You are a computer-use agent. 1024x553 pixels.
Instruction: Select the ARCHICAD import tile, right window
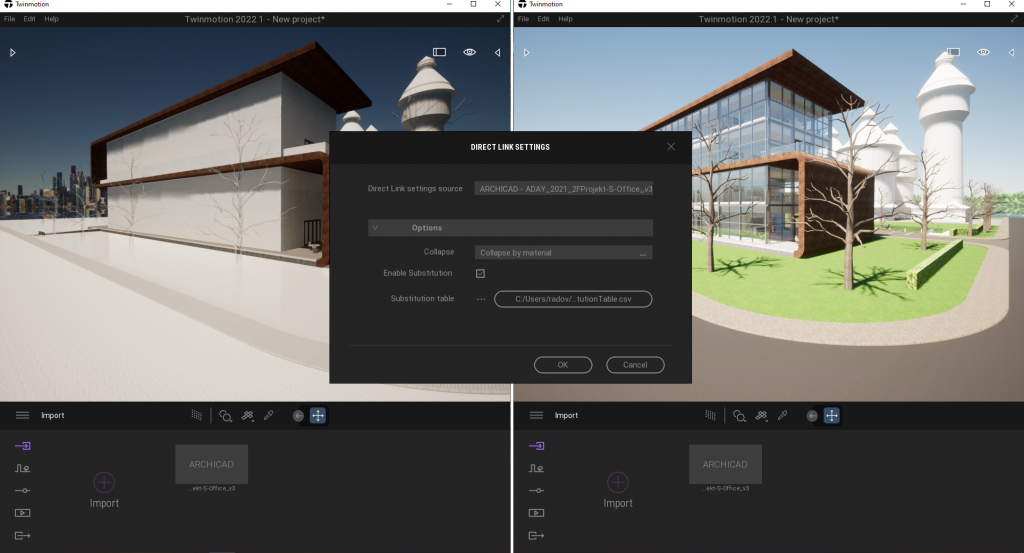coord(726,464)
